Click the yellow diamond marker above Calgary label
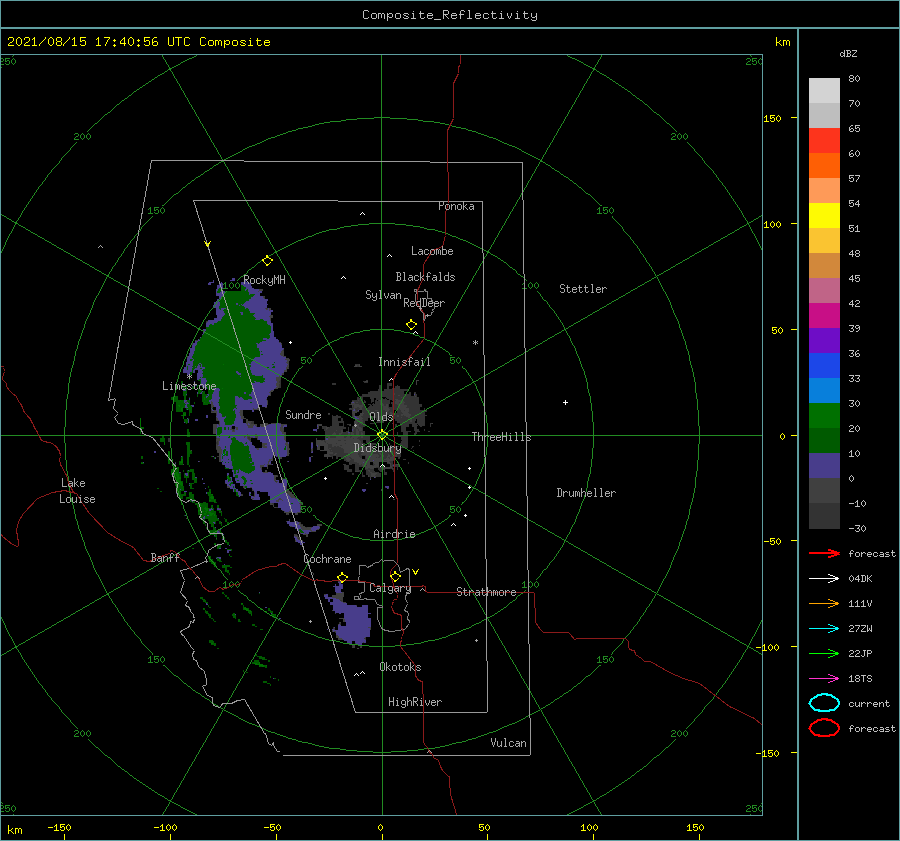This screenshot has width=900, height=841. [395, 576]
